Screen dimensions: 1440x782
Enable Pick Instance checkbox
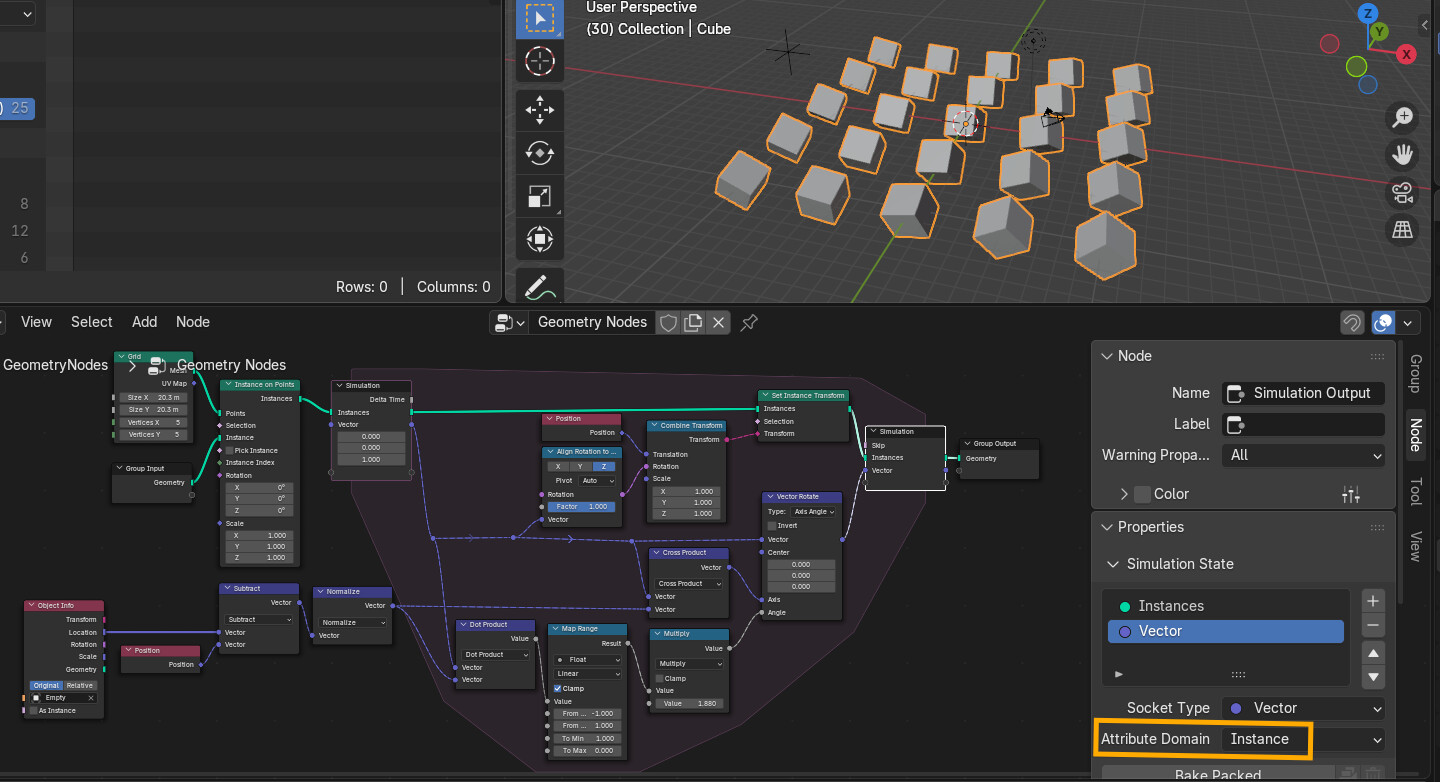point(230,450)
